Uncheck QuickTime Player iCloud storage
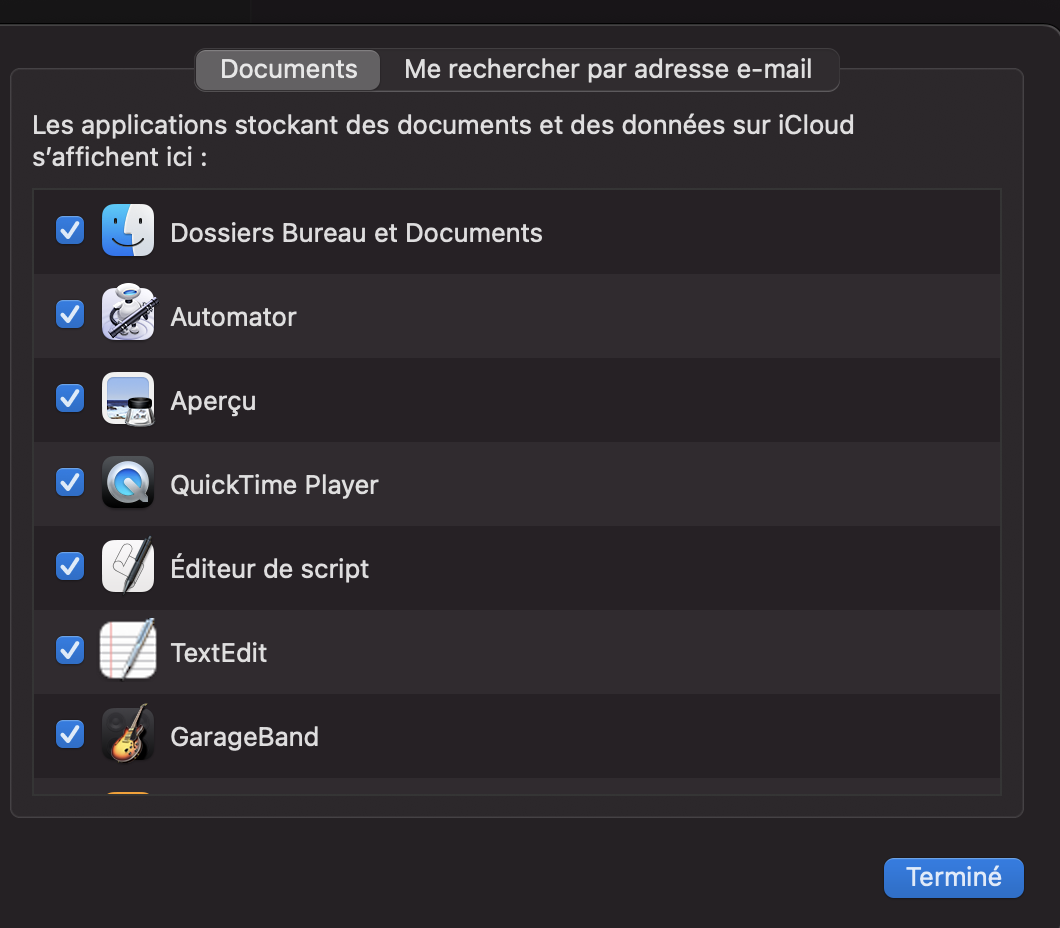The width and height of the screenshot is (1060, 928). tap(70, 483)
